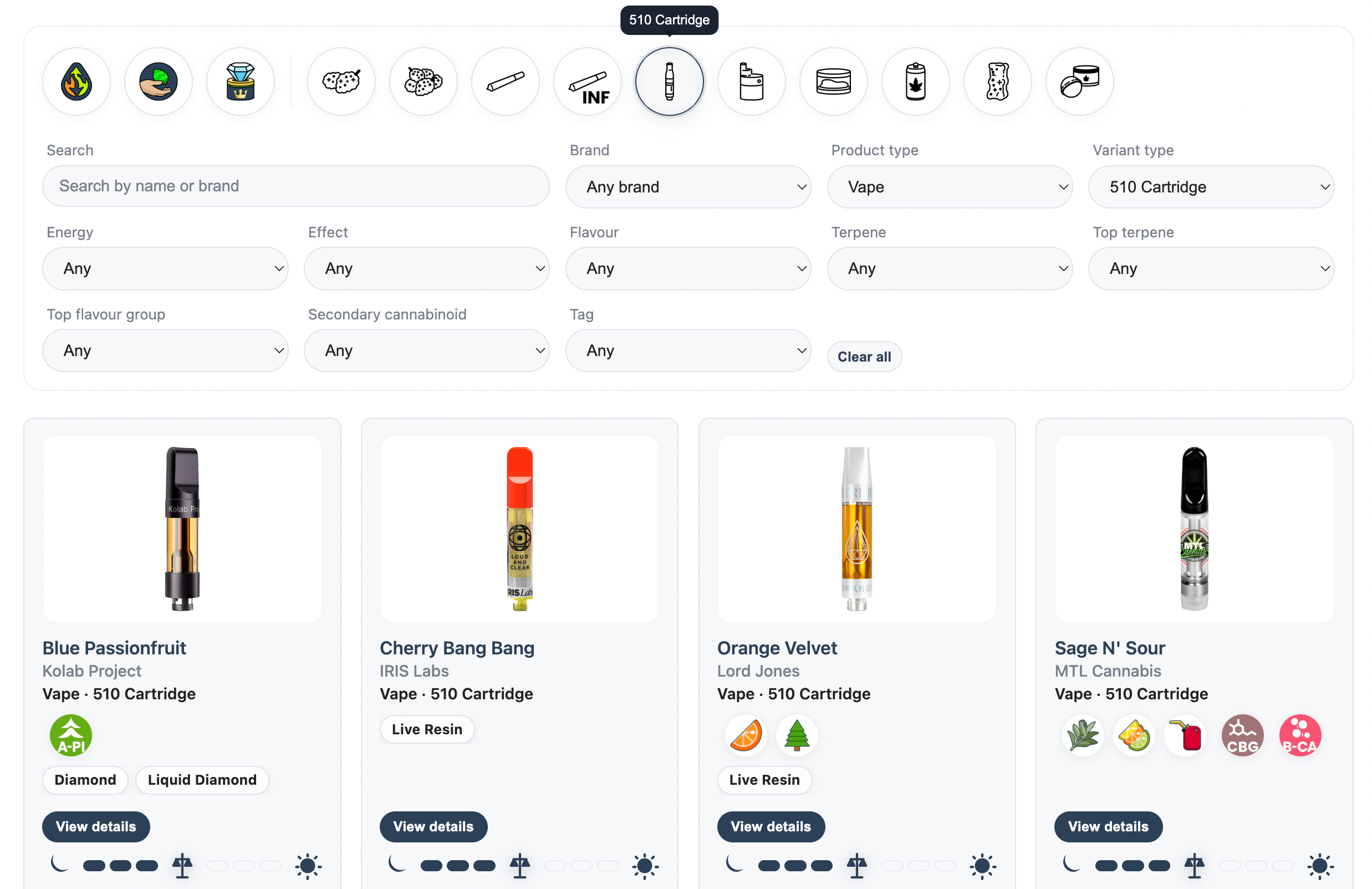
Task: View details for Sage N' Sour
Action: click(1108, 826)
